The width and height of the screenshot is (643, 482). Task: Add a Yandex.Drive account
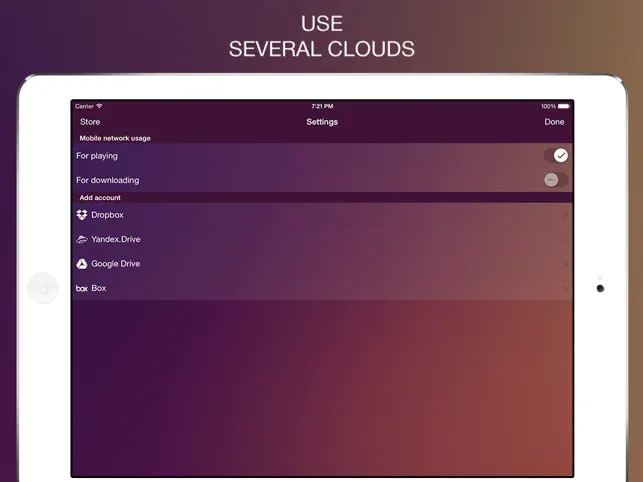pyautogui.click(x=322, y=240)
